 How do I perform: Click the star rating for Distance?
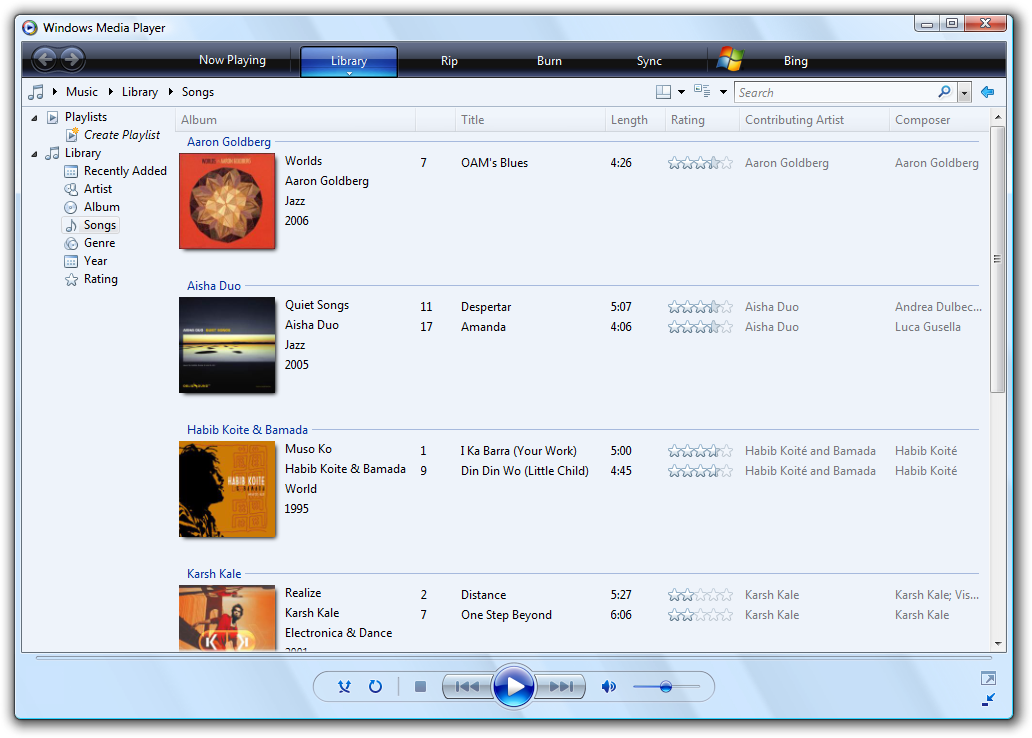pyautogui.click(x=700, y=595)
